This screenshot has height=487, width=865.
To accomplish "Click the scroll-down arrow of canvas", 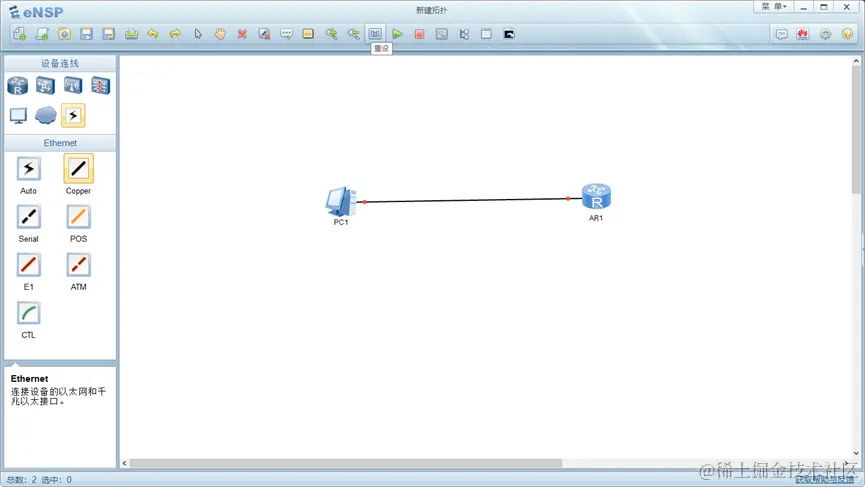I will [x=856, y=453].
